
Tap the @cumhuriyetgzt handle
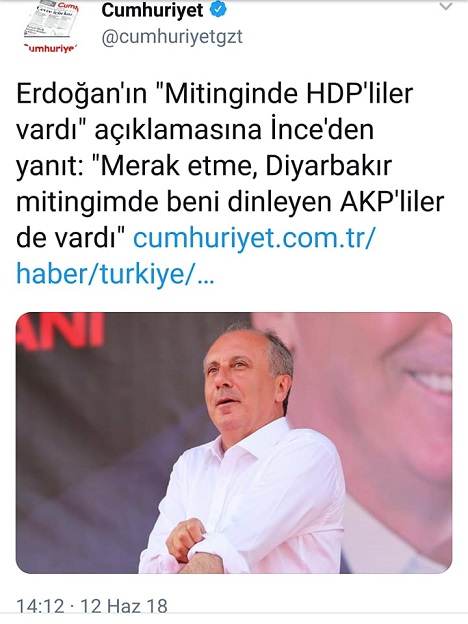pyautogui.click(x=172, y=37)
